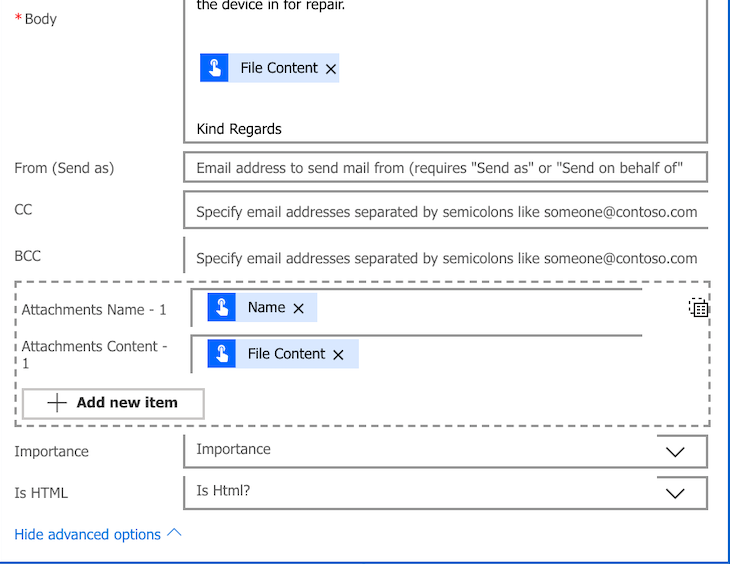730x564 pixels.
Task: Click the Kind Regards text in Body
Action: pyautogui.click(x=239, y=129)
